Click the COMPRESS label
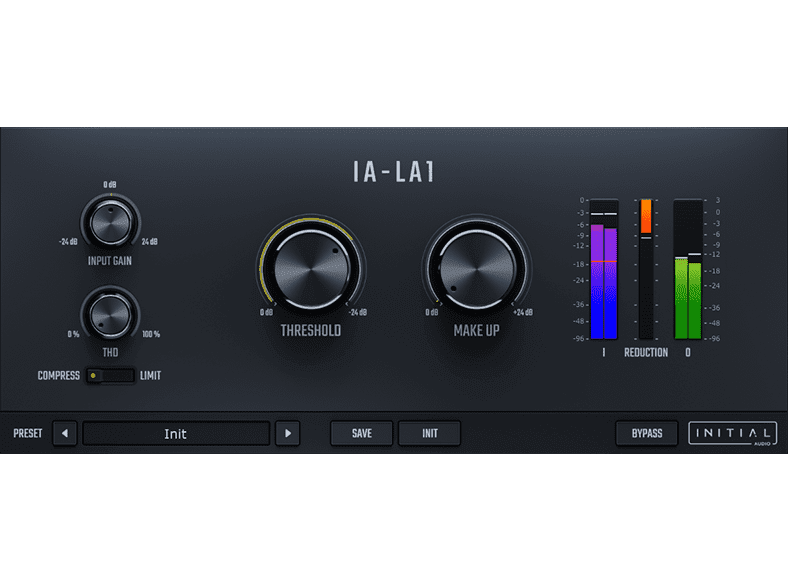788x581 pixels. (59, 375)
